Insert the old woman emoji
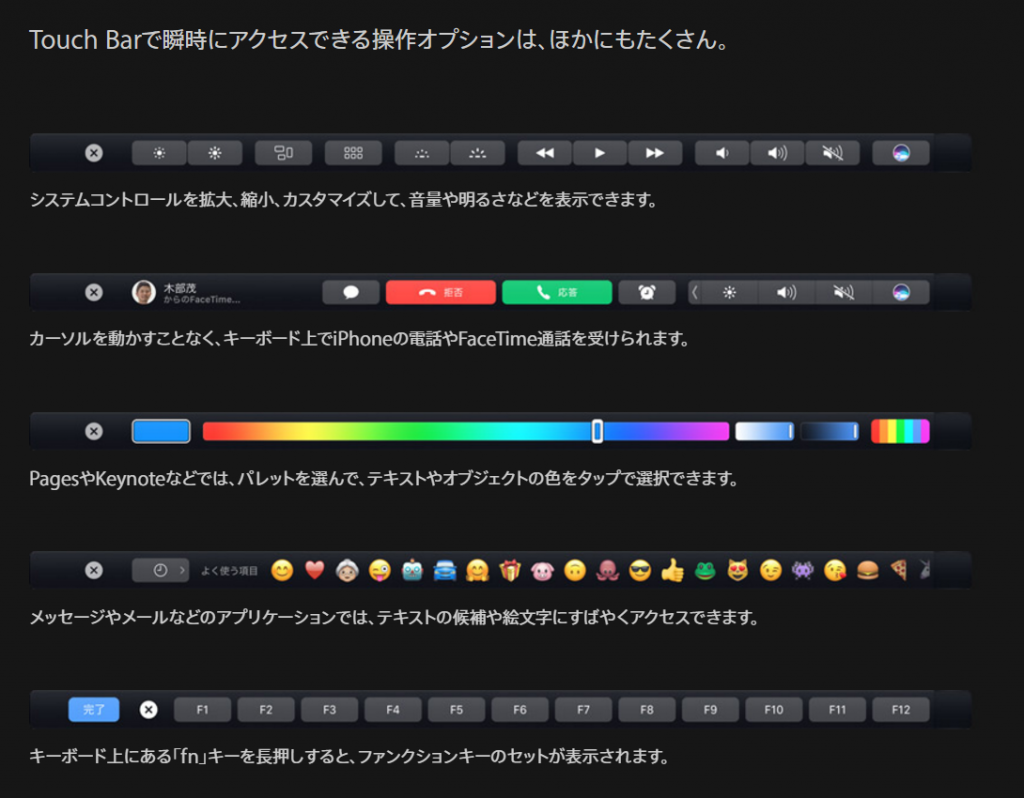 pos(347,571)
